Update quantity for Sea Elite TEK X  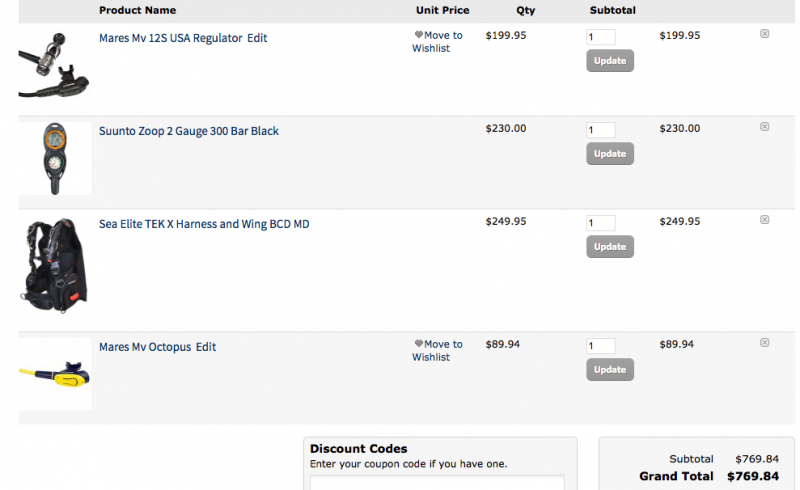[610, 247]
